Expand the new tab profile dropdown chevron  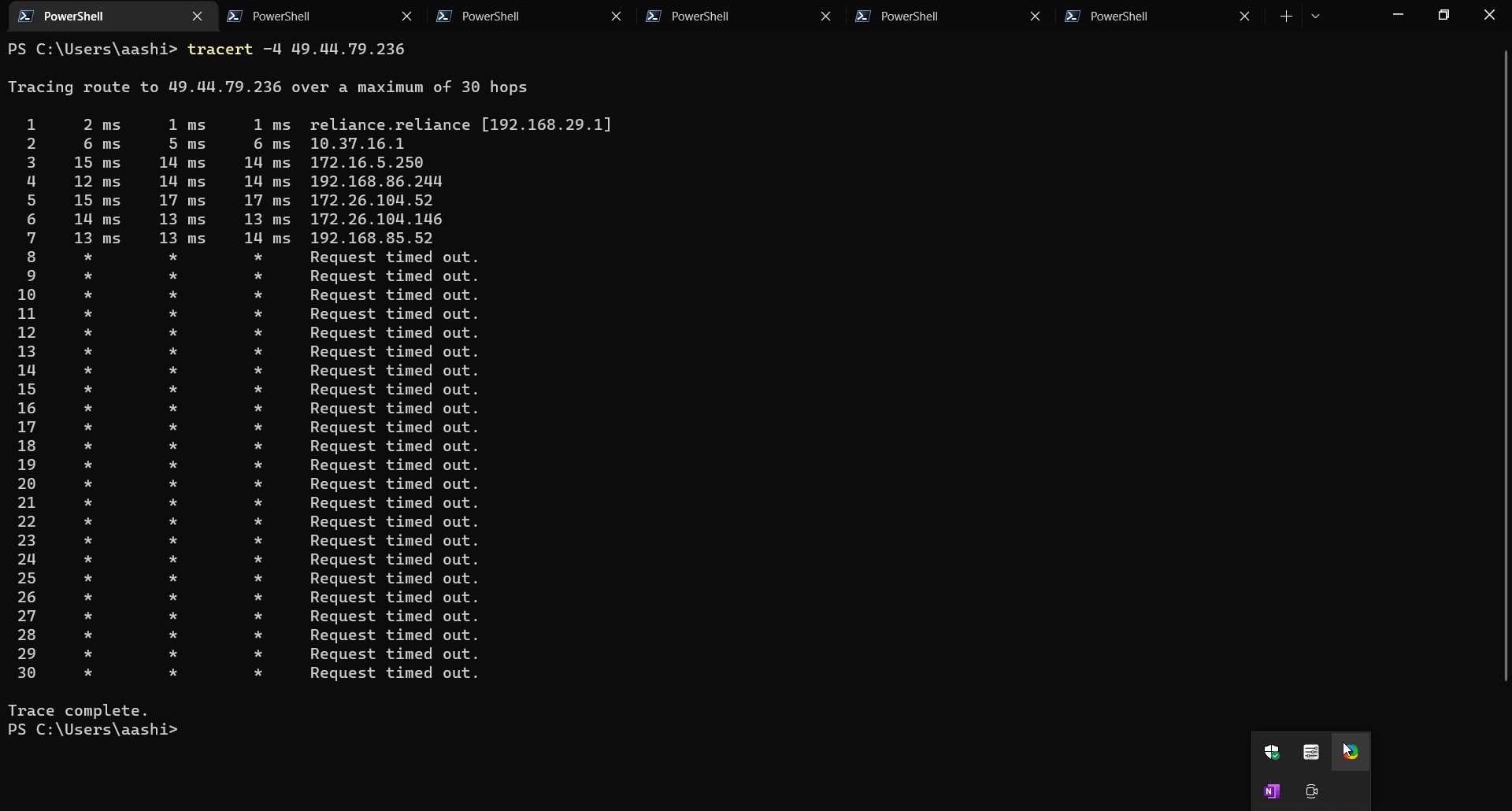pyautogui.click(x=1315, y=16)
